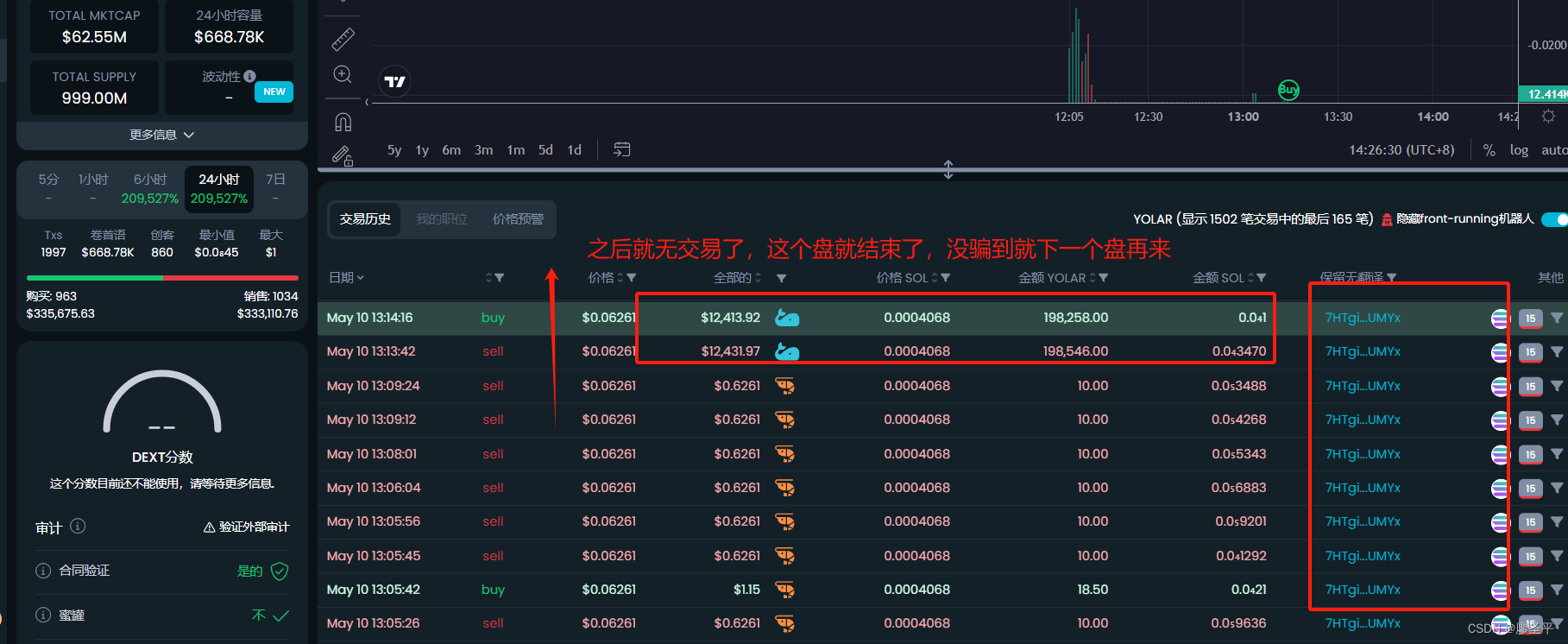Click the whale icon in 13:13:42 row

787,351
